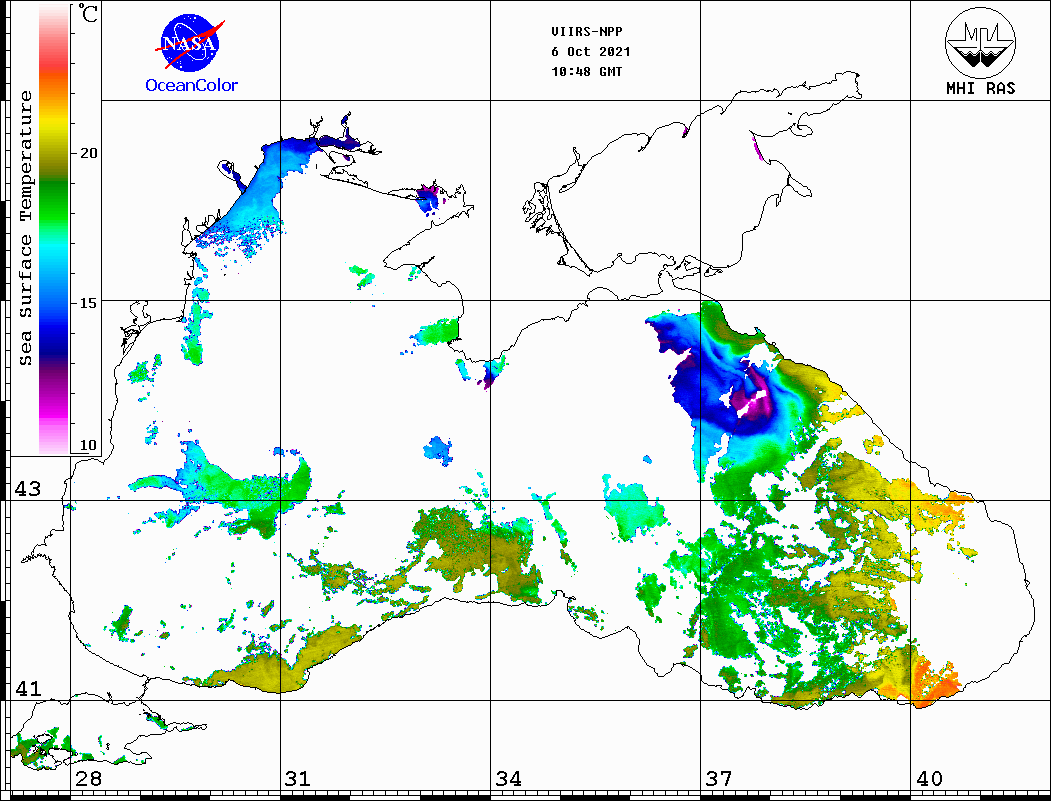
Task: Click the longitude label 28
Action: (88, 778)
